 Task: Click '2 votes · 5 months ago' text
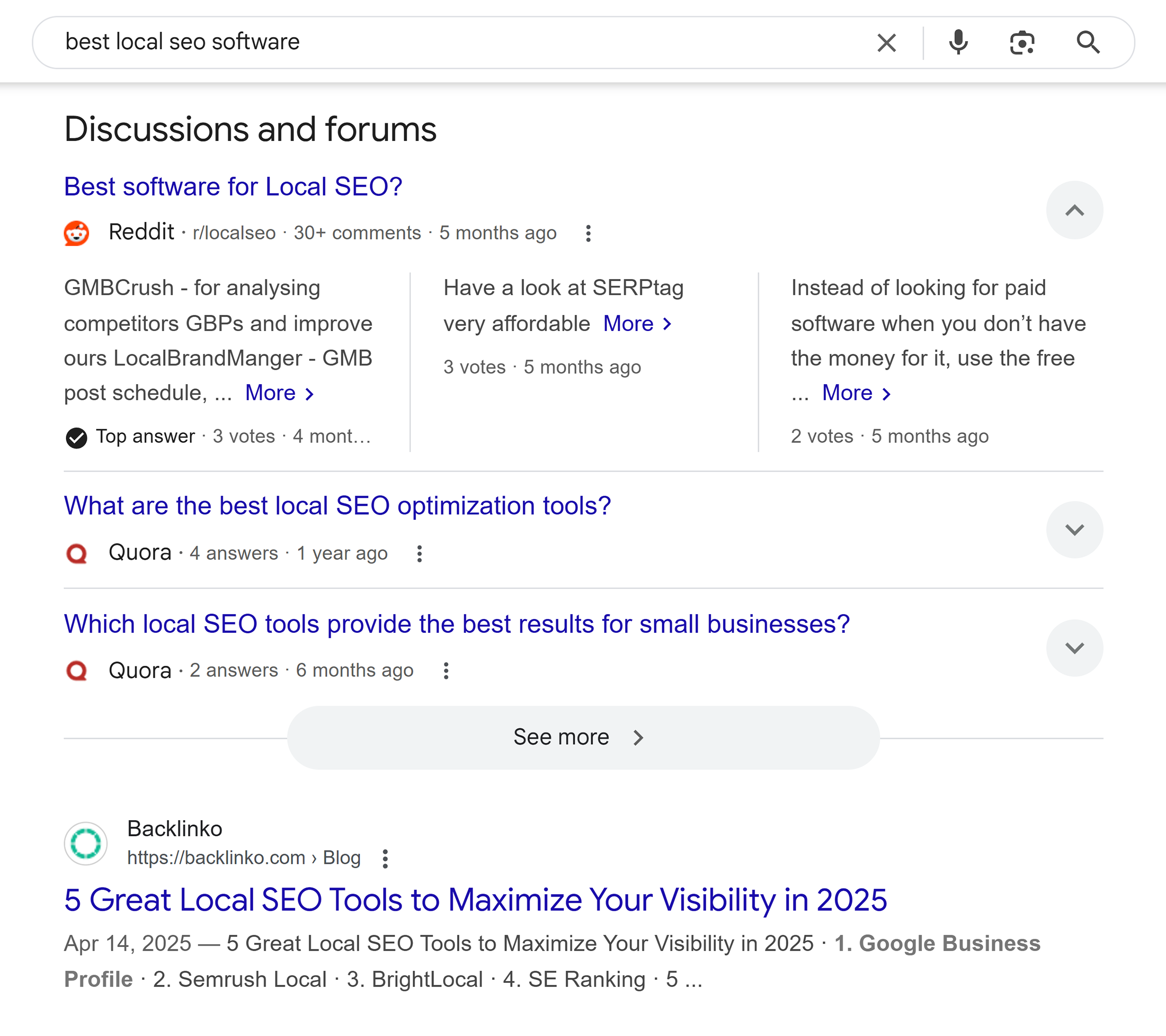(x=890, y=436)
